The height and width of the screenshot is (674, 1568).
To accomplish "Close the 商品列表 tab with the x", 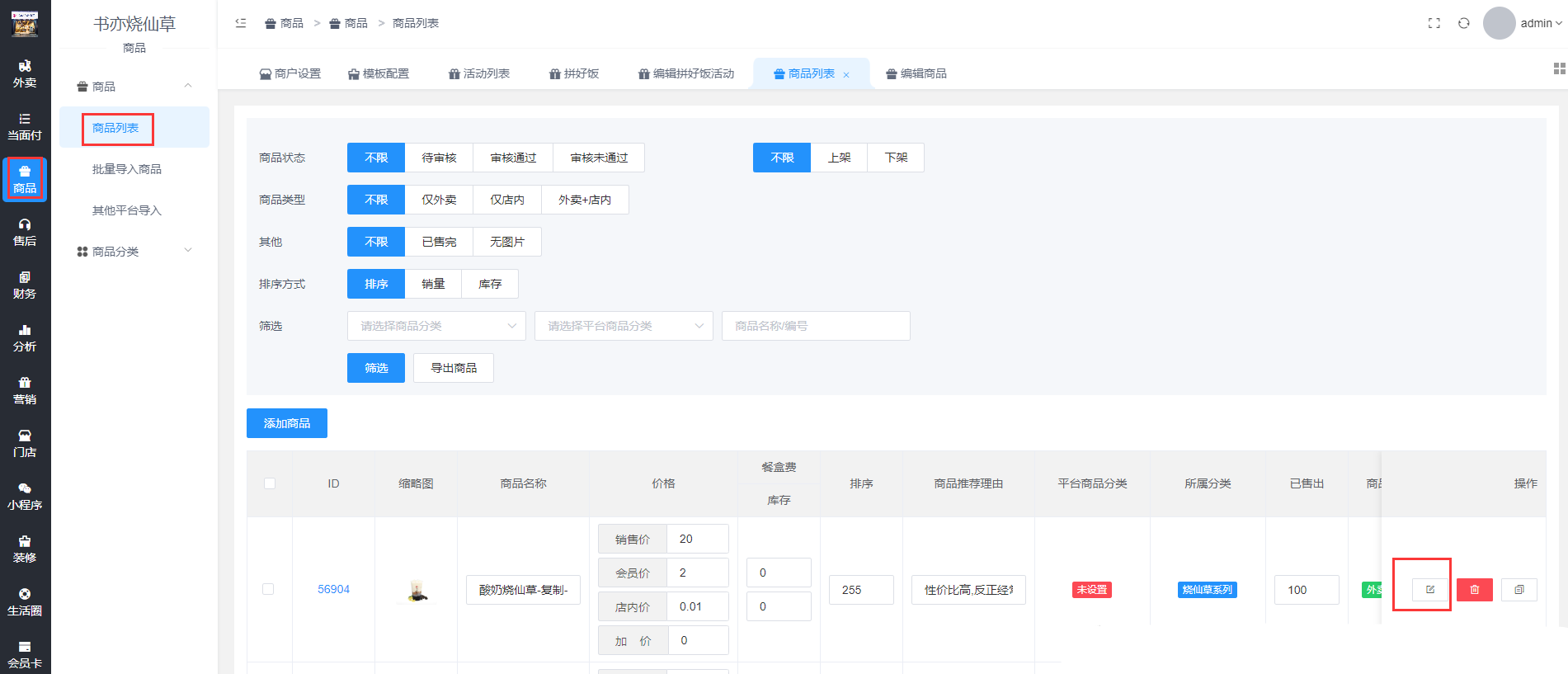I will [x=846, y=75].
